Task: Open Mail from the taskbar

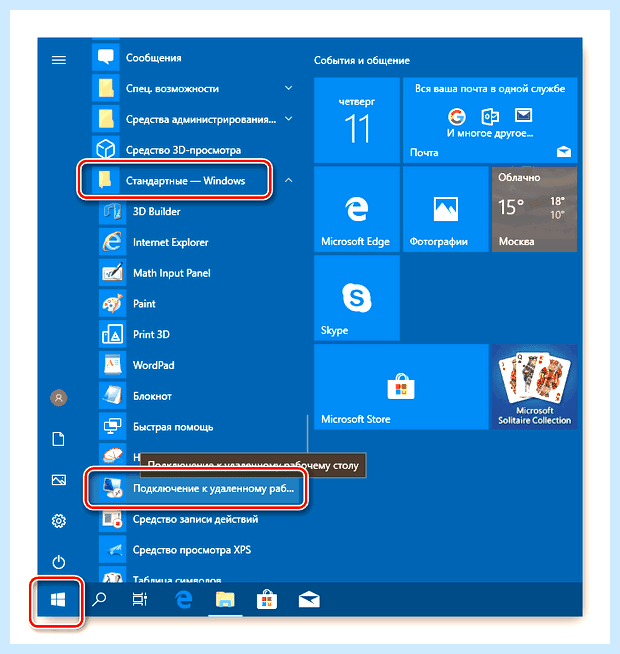Action: 309,600
